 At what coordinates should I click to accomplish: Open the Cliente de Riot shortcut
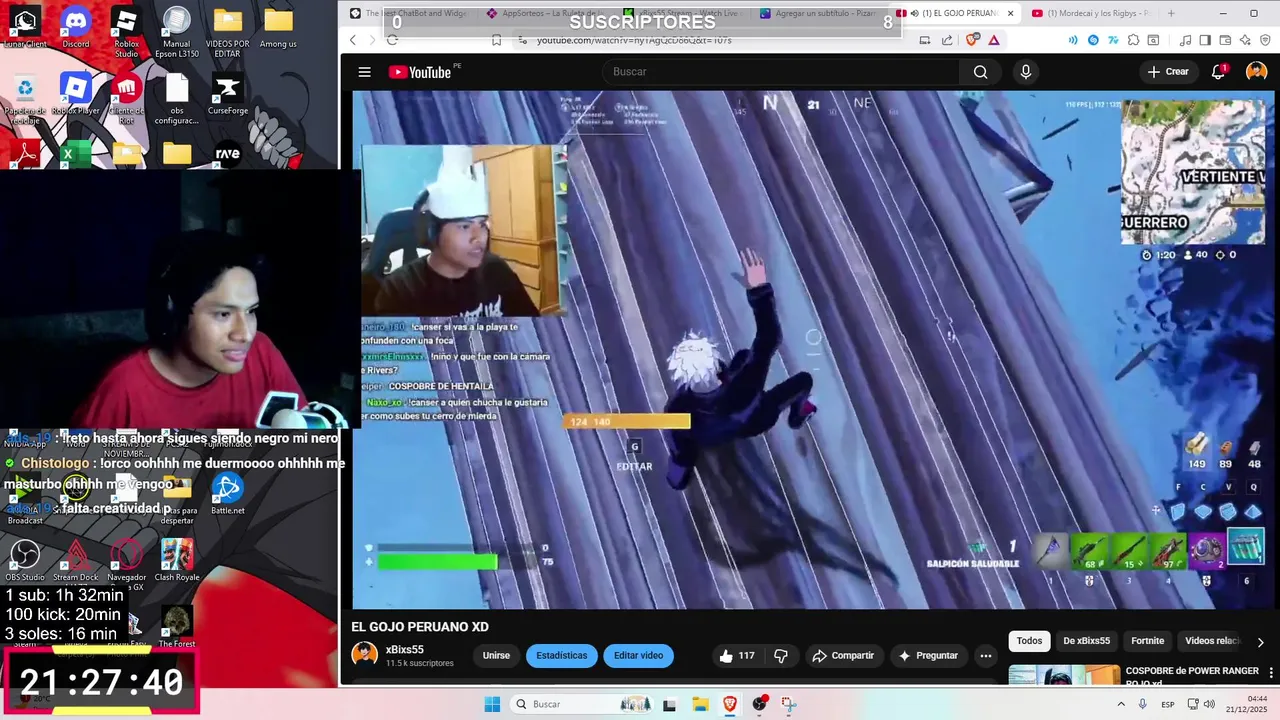tap(126, 99)
